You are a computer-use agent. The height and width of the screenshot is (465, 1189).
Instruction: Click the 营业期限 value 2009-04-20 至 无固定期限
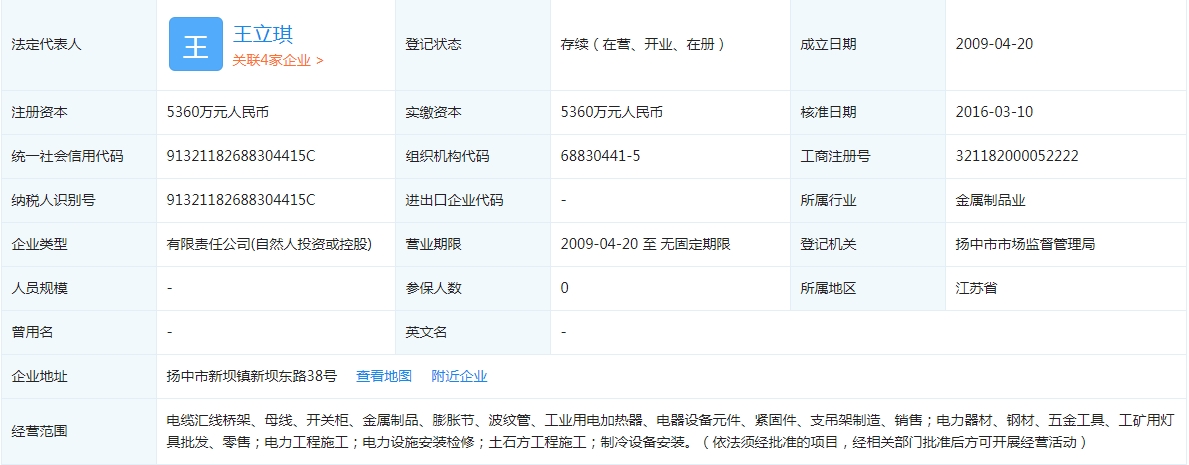tap(646, 244)
